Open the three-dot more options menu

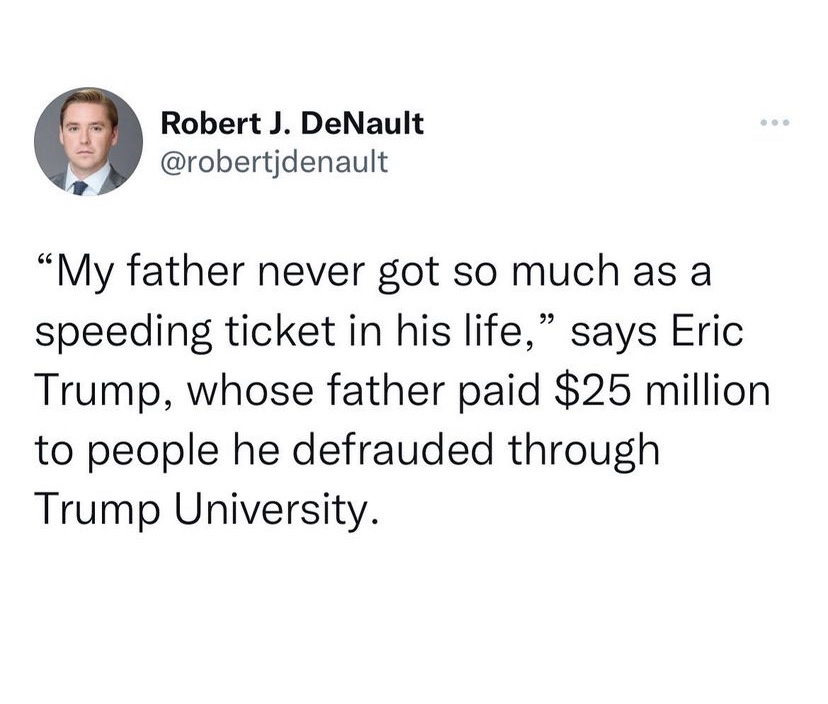[774, 124]
